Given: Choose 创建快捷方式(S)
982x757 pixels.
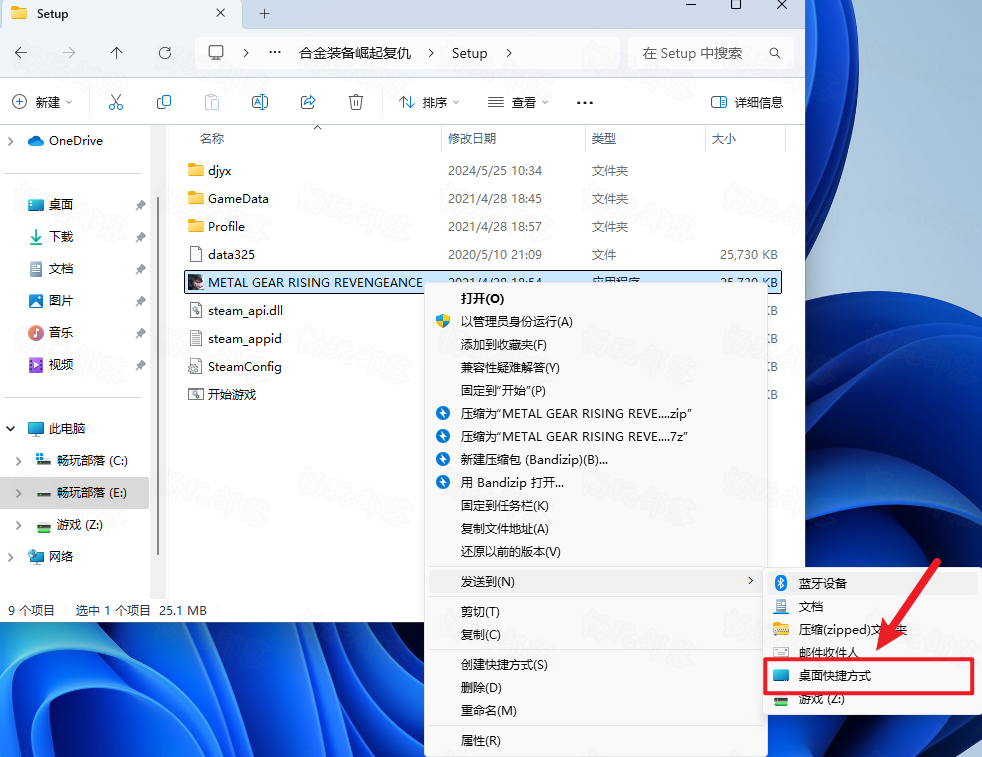Looking at the screenshot, I should tap(596, 665).
